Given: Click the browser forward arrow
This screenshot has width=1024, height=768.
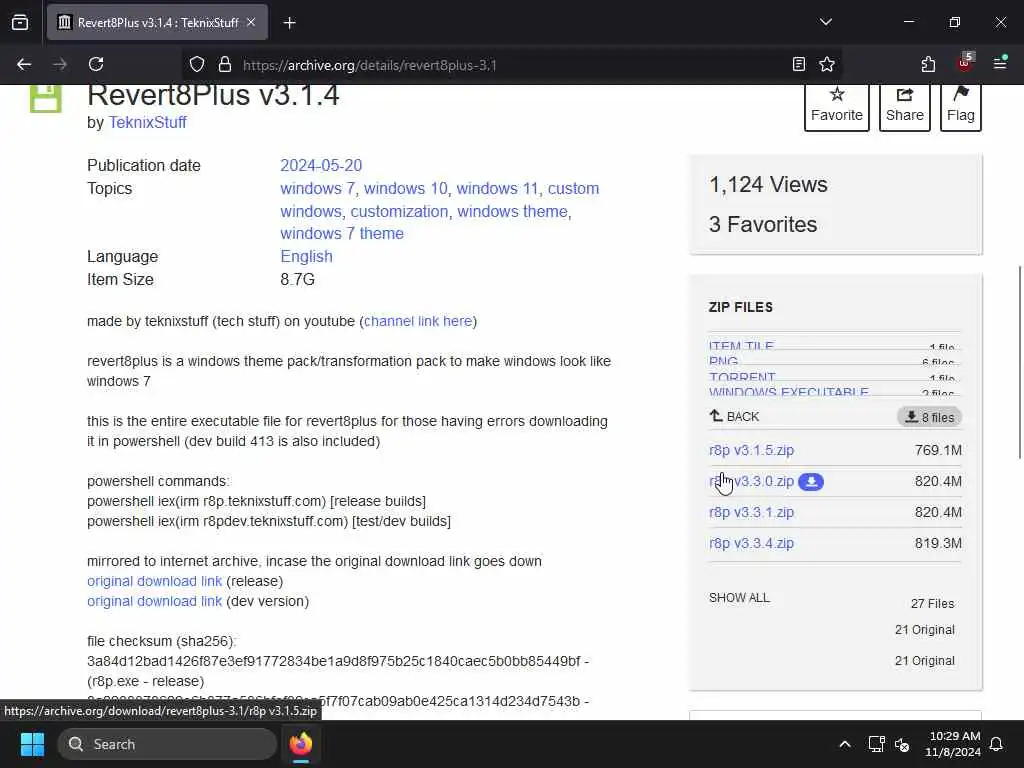Looking at the screenshot, I should point(60,64).
